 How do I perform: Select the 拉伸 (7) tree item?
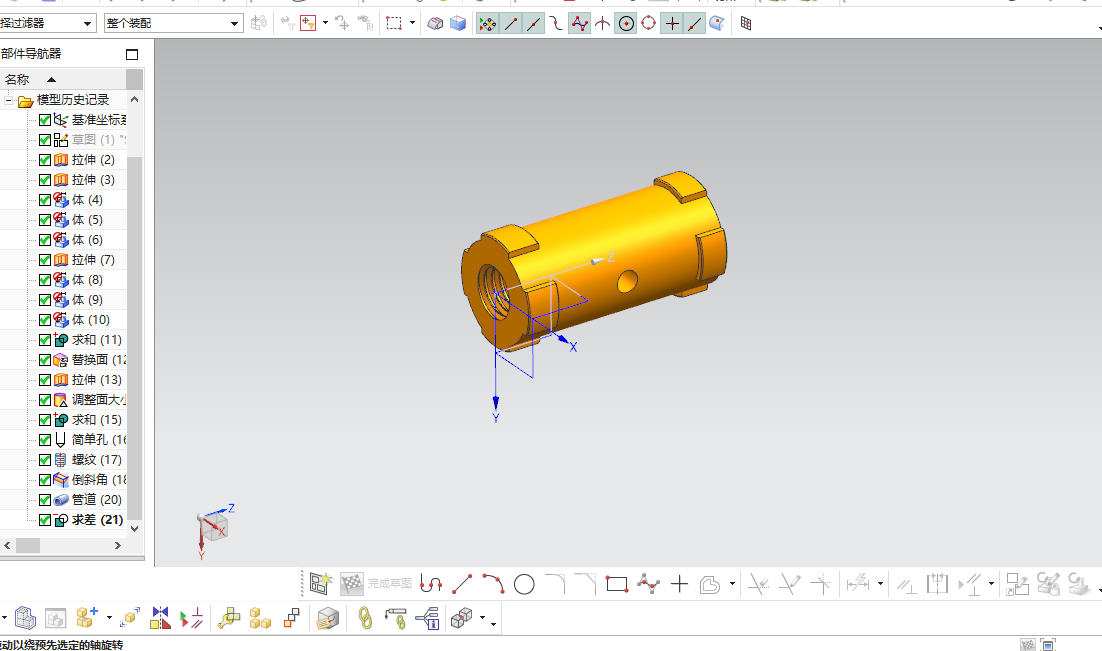click(93, 260)
